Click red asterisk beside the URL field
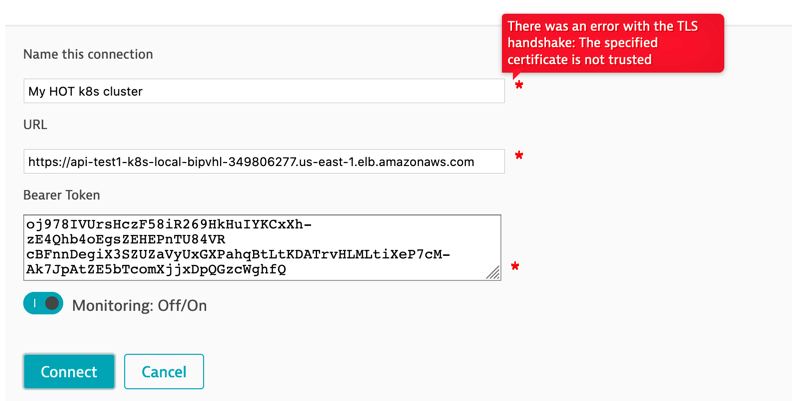Viewport: 792px width, 401px height. (519, 156)
